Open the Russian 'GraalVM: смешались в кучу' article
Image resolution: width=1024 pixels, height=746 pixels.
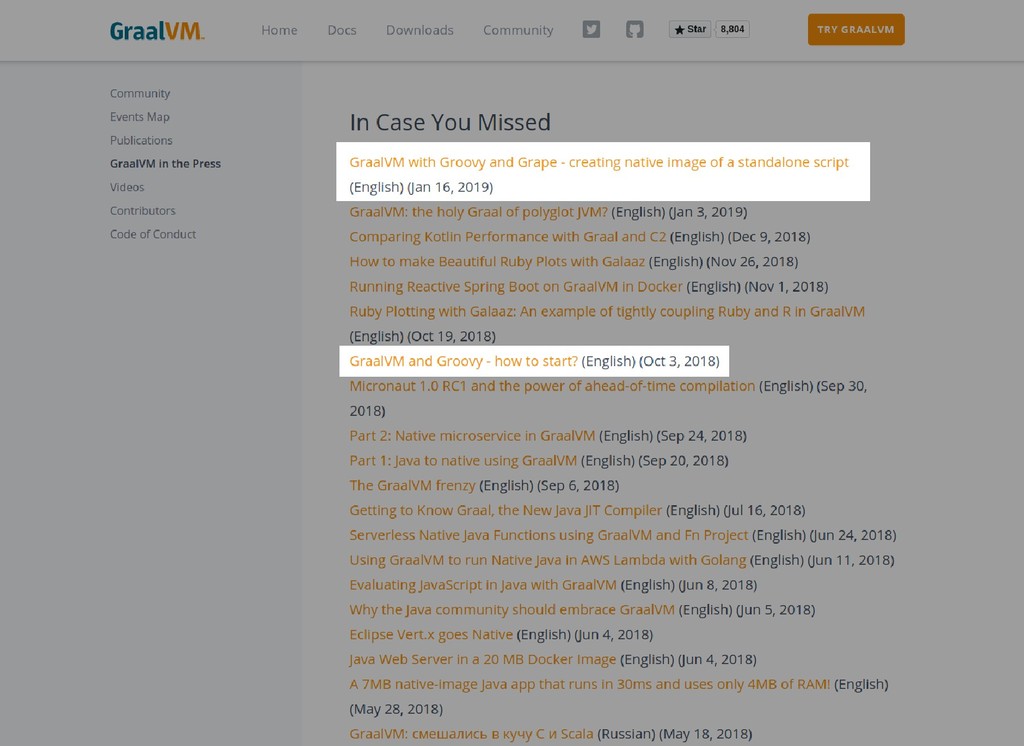coord(472,734)
